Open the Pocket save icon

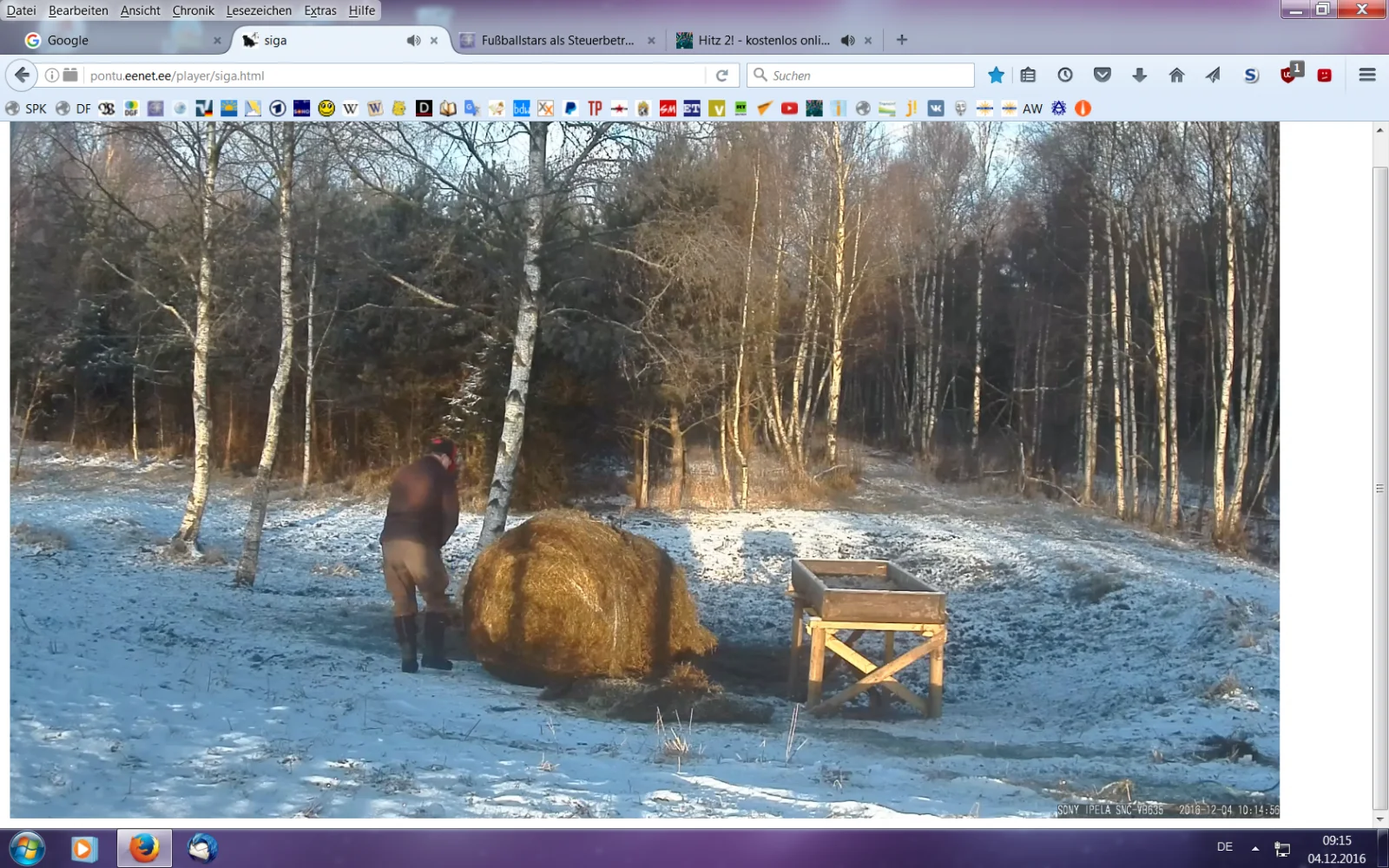tap(1102, 76)
